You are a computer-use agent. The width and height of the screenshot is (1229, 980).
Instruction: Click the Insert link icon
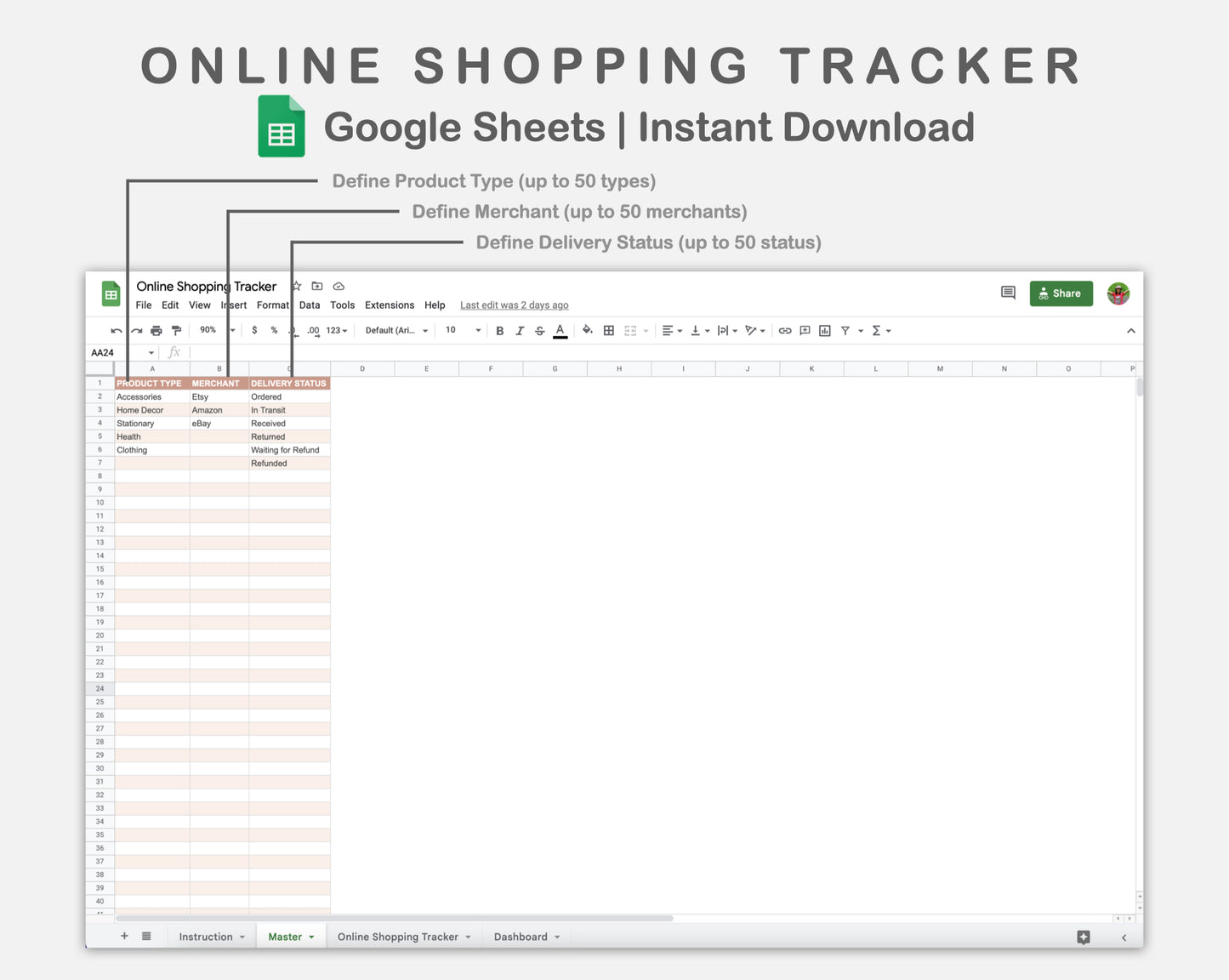[784, 330]
